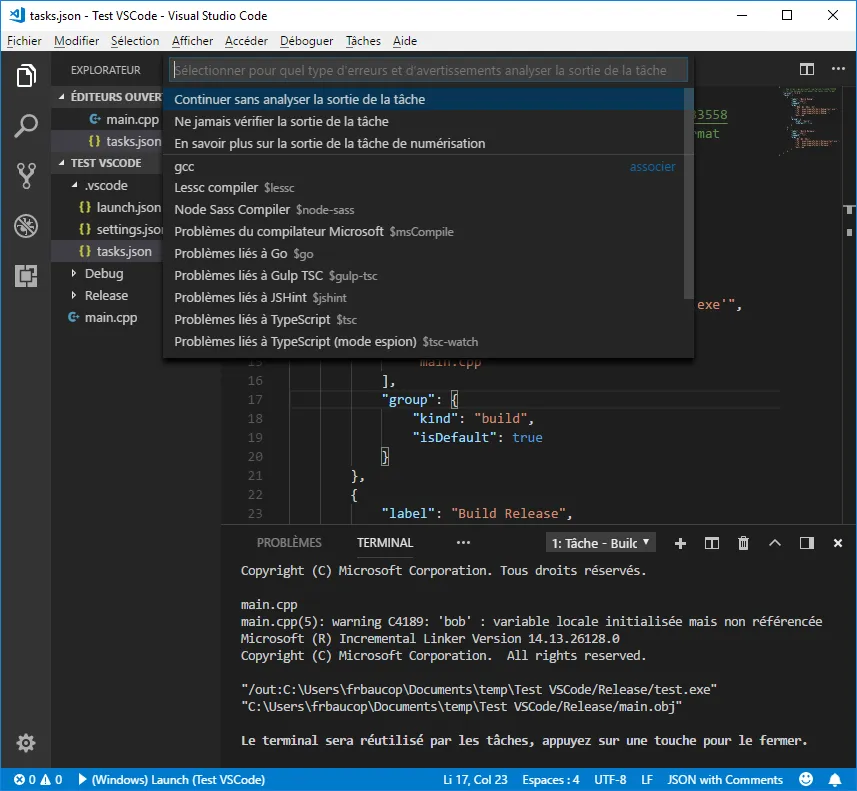Choose Ne jamais vérifier la sortie
This screenshot has height=791, width=857.
click(x=424, y=121)
